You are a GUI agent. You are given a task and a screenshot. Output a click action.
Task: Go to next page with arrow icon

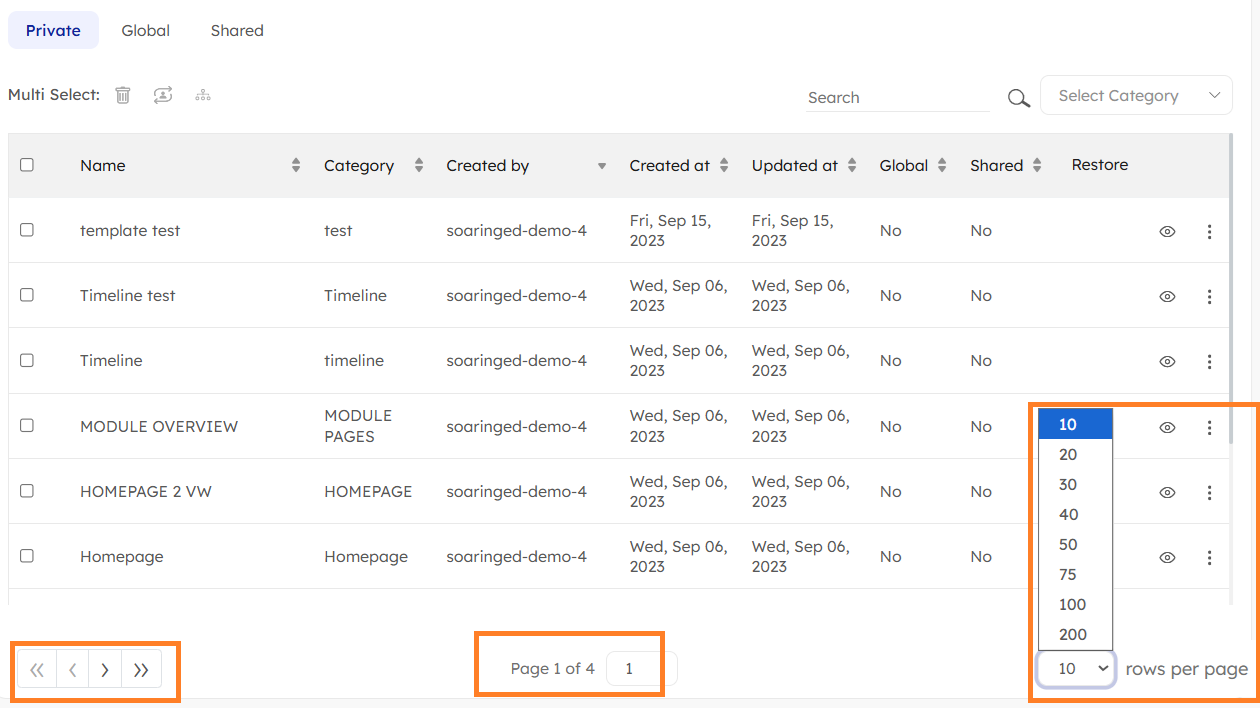pyautogui.click(x=105, y=670)
